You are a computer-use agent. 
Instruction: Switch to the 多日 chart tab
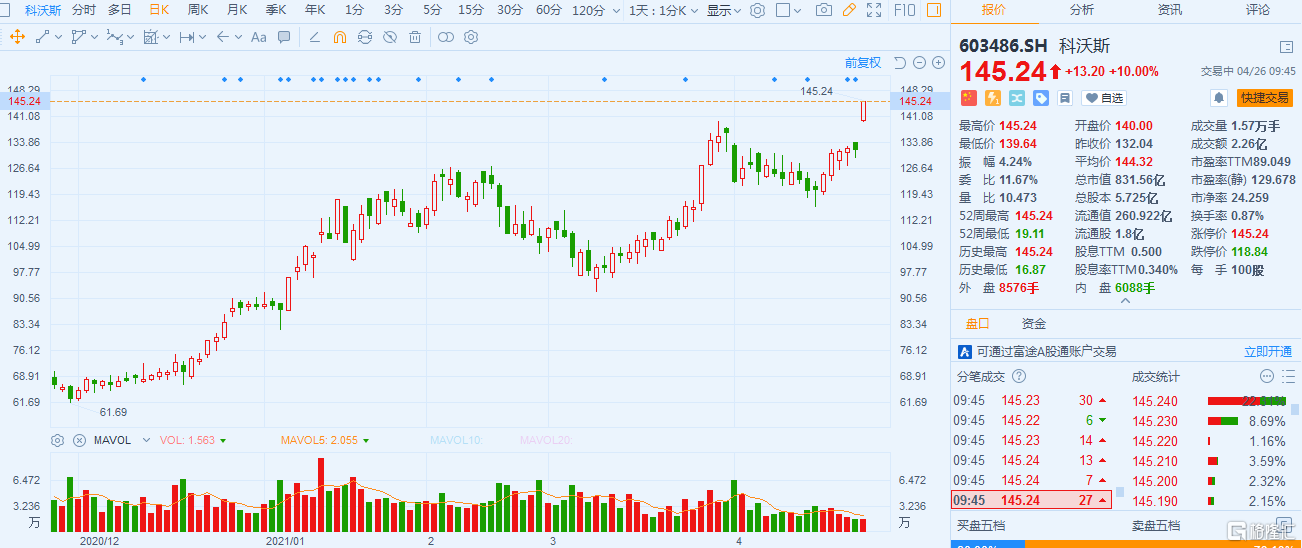120,10
